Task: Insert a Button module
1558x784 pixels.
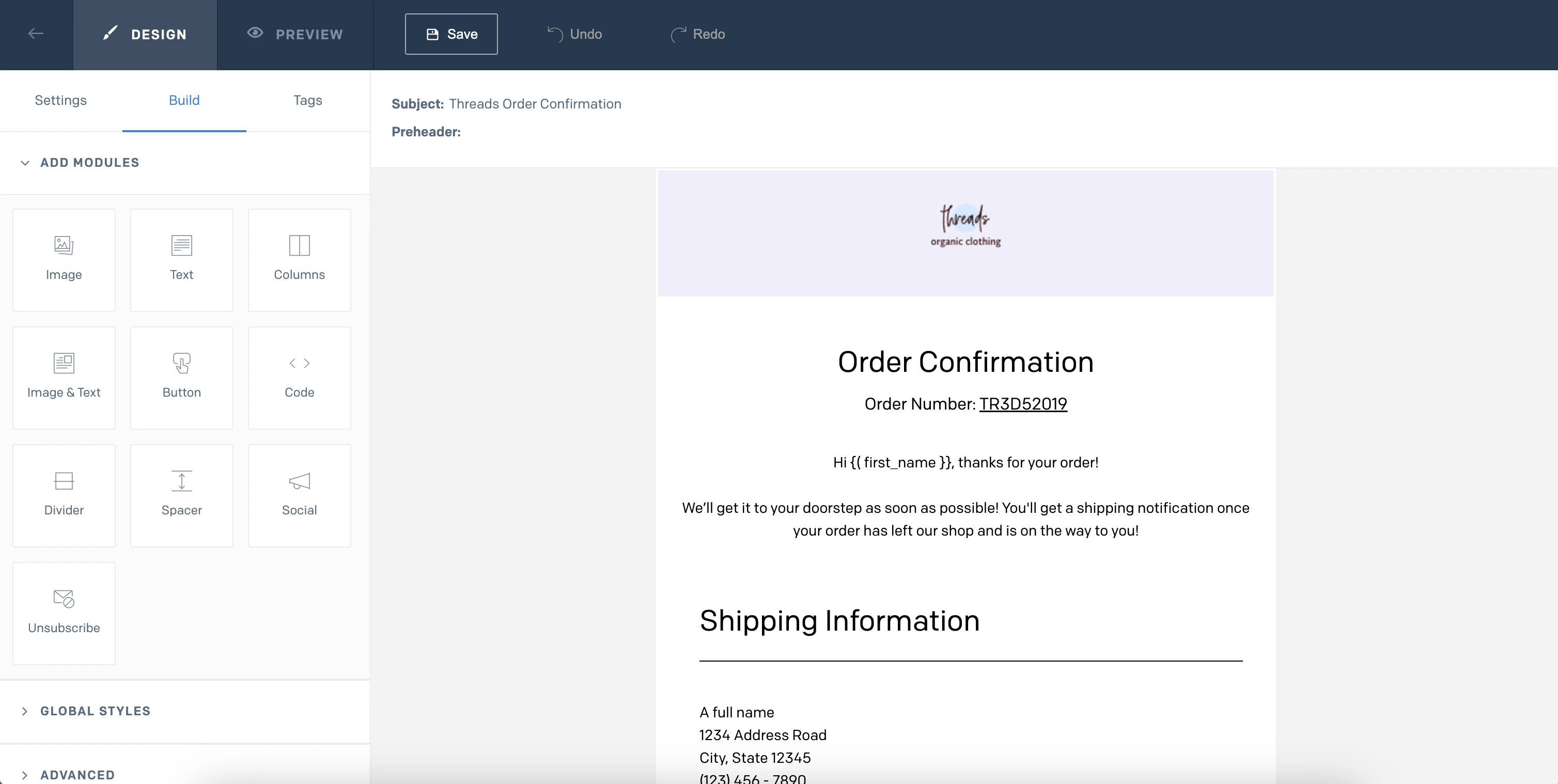Action: click(181, 378)
